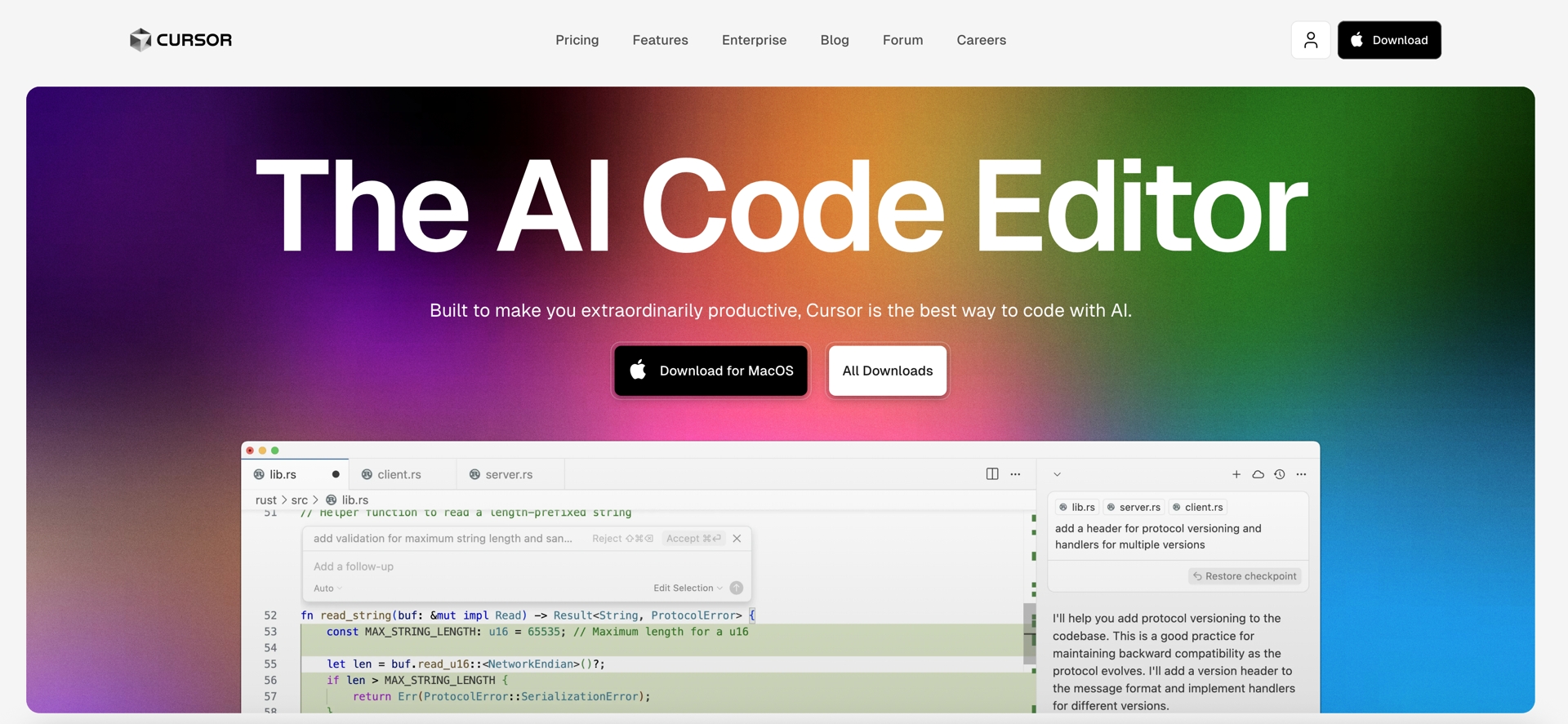
Task: Open the user account icon button
Action: (1311, 40)
